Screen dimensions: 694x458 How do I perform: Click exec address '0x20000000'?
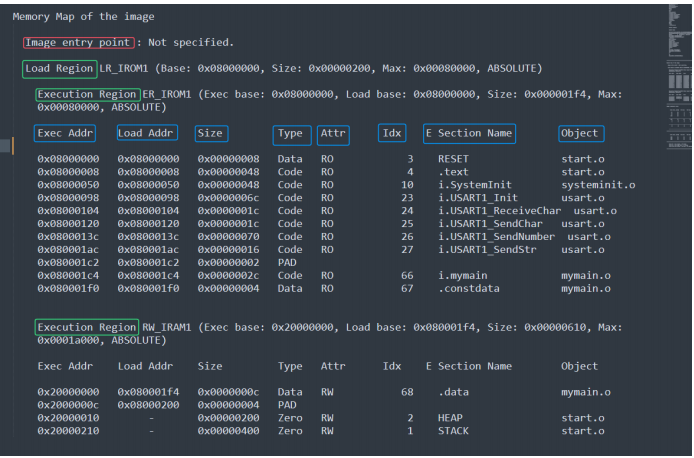click(68, 392)
